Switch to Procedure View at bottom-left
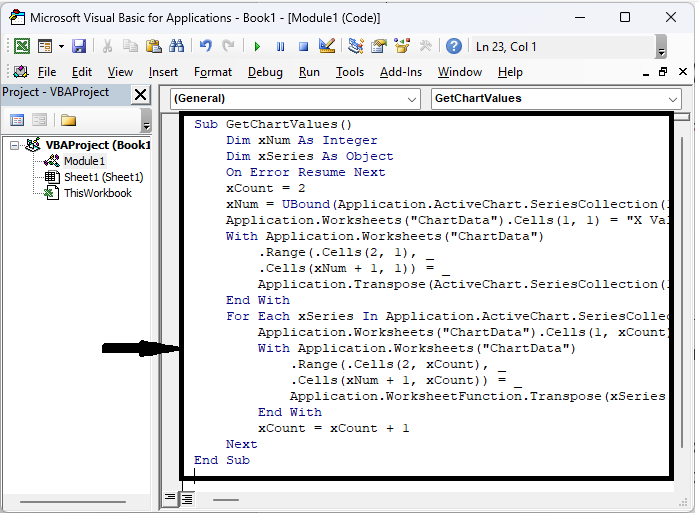 (170, 498)
